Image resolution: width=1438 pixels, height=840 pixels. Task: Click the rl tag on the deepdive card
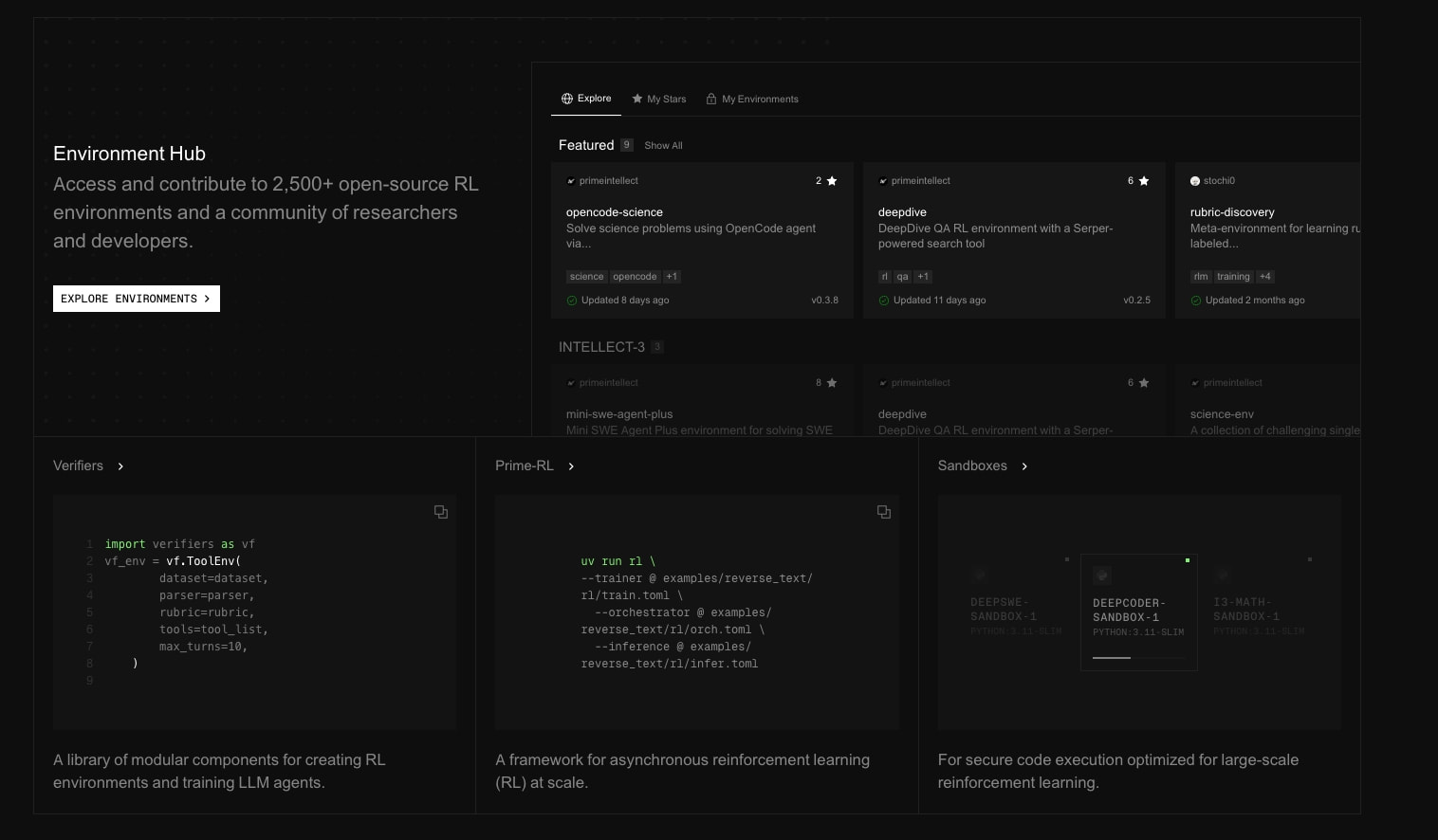coord(885,277)
